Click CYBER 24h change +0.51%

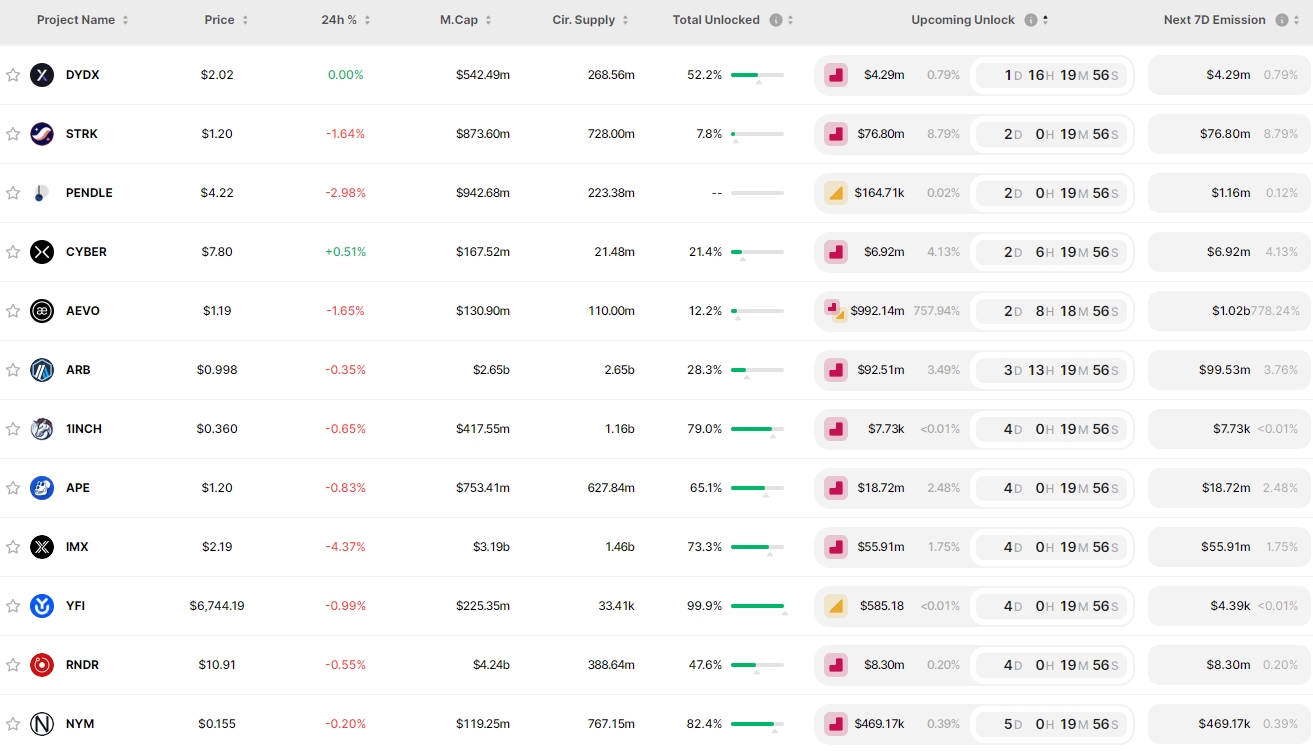[x=346, y=252]
